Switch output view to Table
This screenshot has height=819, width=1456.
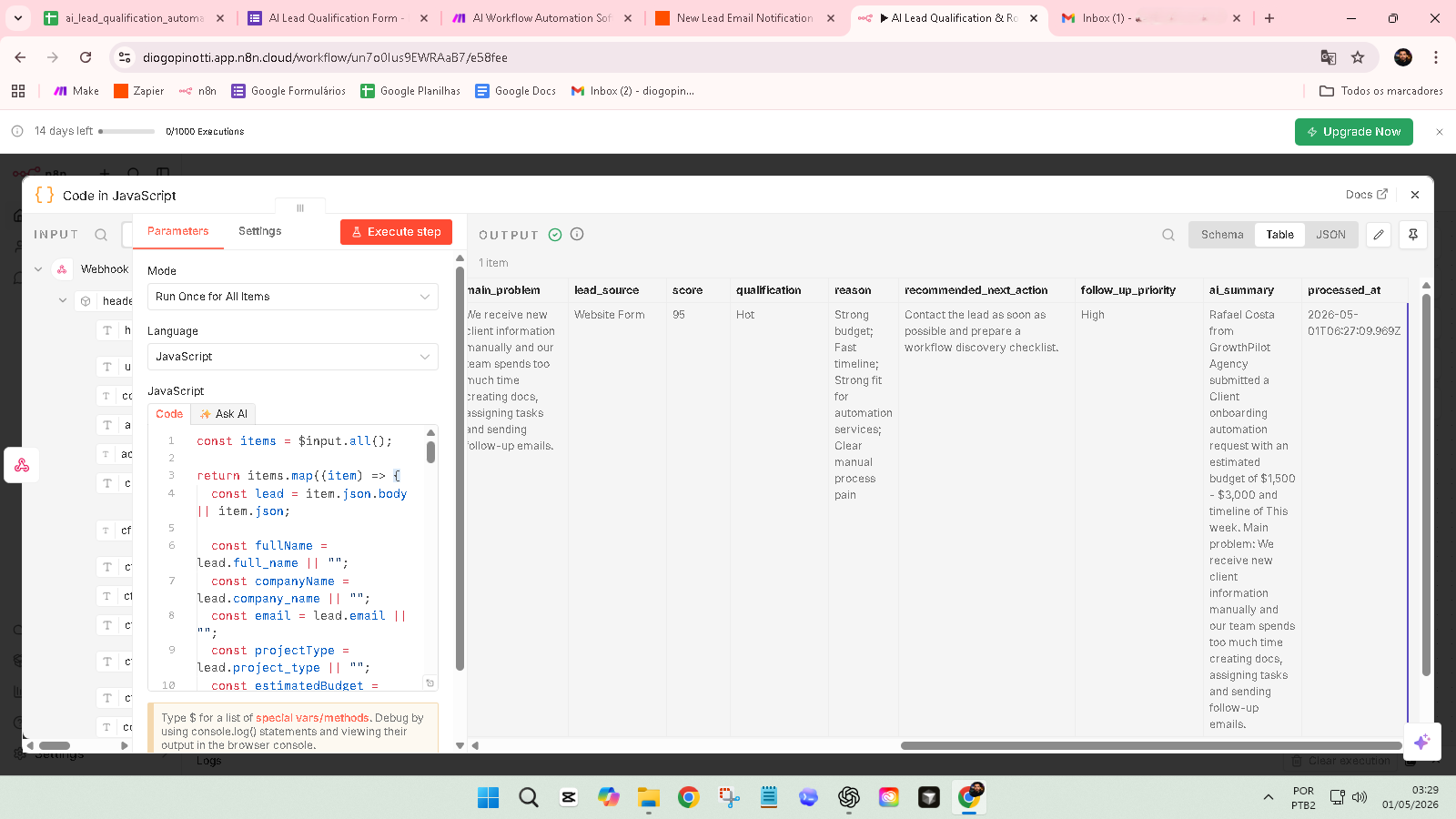1279,235
